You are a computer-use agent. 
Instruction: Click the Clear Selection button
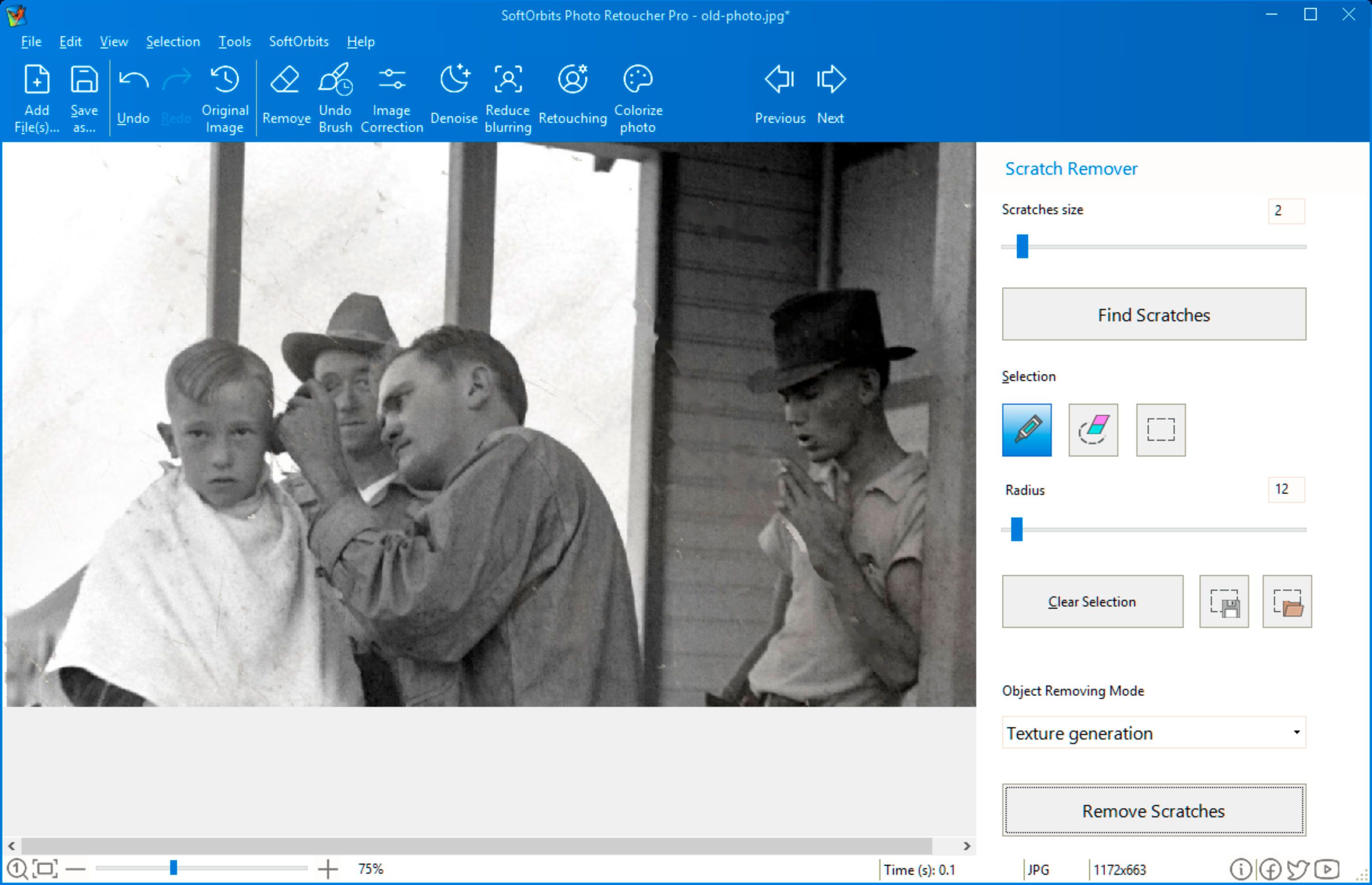point(1092,601)
